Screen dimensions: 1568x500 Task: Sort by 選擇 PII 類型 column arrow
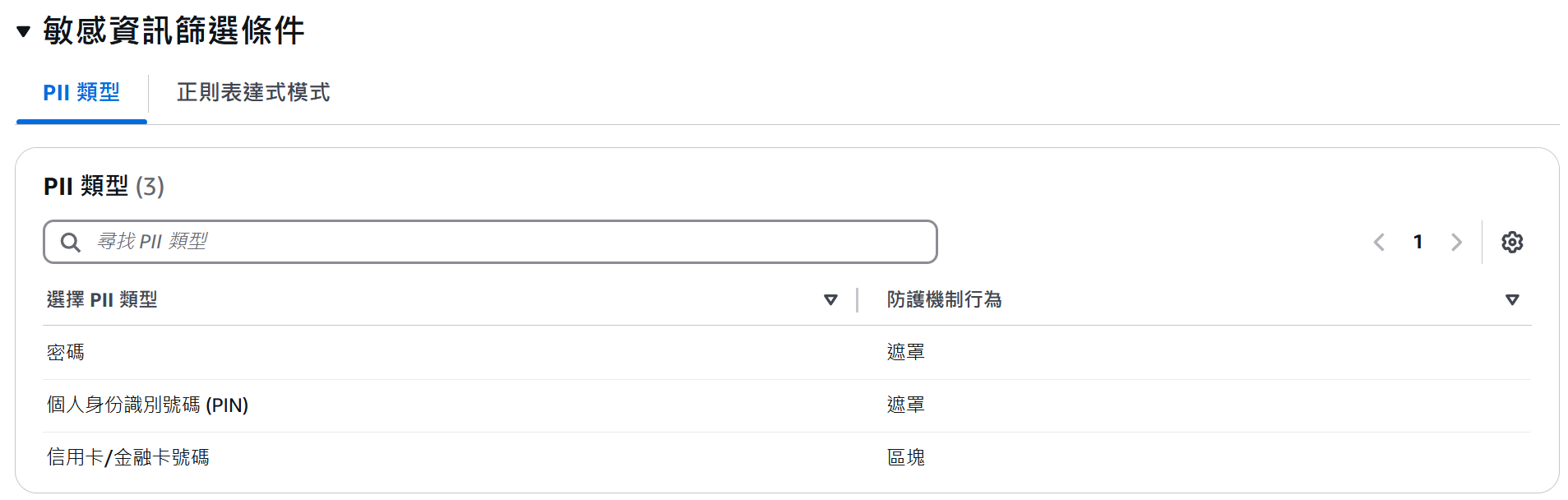[830, 300]
